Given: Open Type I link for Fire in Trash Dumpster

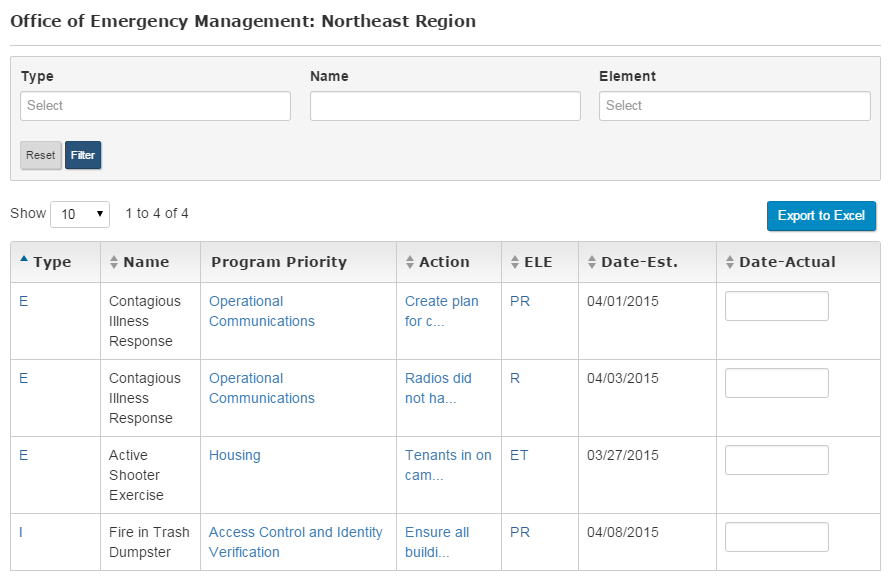Looking at the screenshot, I should (21, 533).
